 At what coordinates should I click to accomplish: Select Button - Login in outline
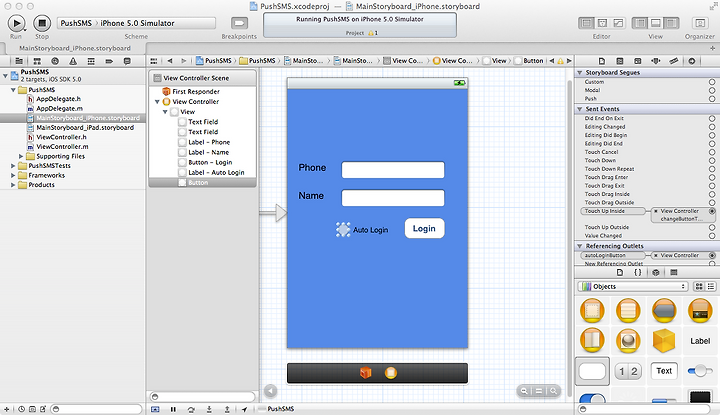(210, 163)
